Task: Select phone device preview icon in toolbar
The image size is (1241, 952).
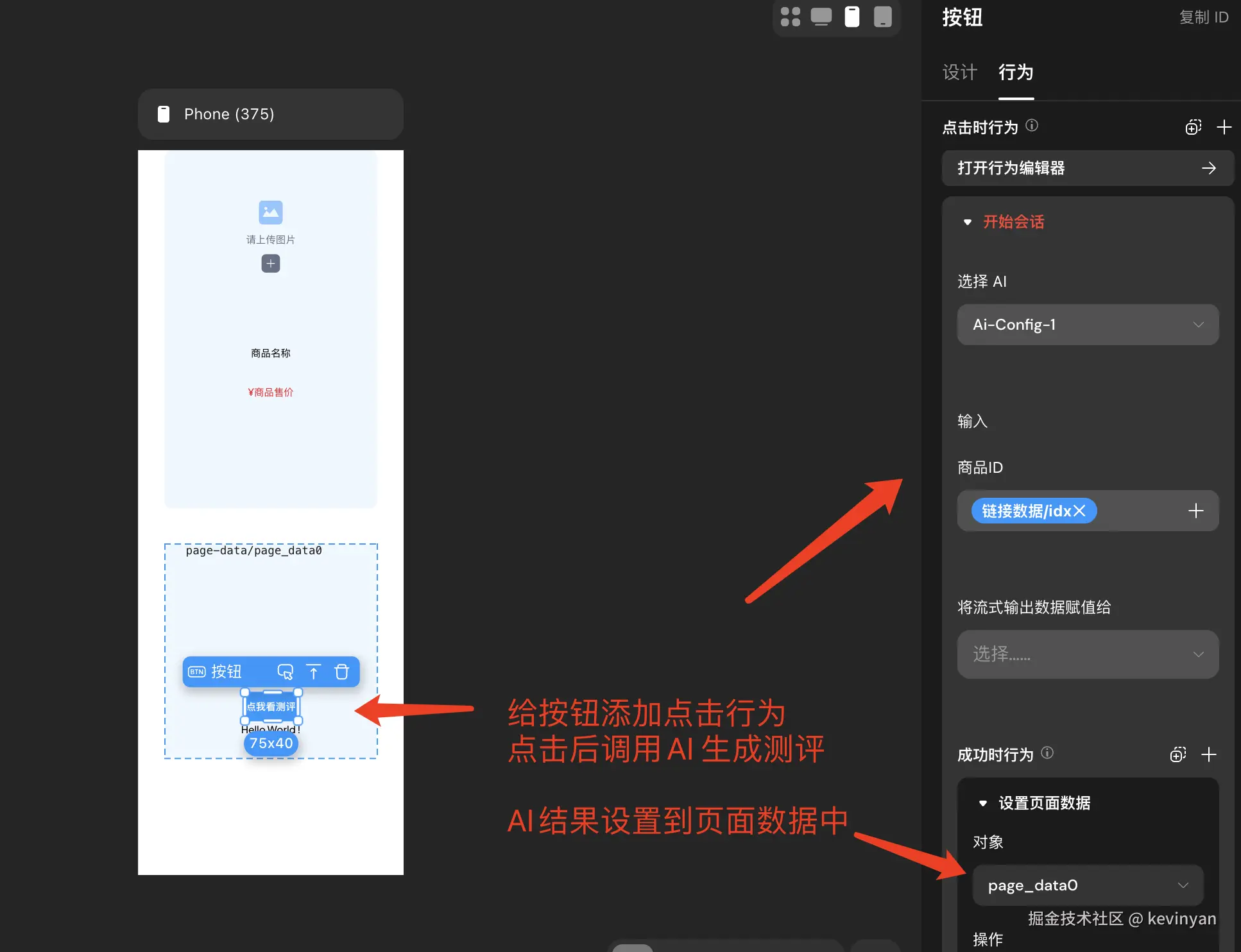Action: tap(852, 17)
